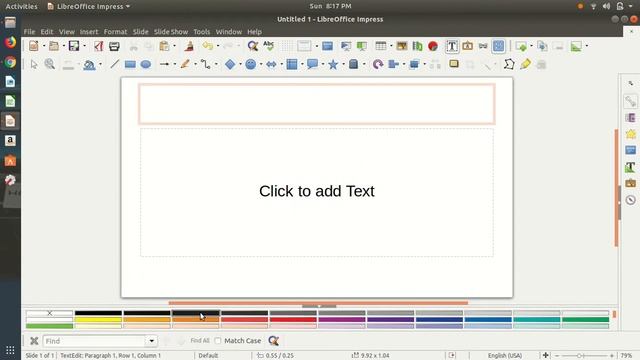Image resolution: width=640 pixels, height=360 pixels.
Task: Pick the bright green swatch under white
Action: pyautogui.click(x=49, y=326)
